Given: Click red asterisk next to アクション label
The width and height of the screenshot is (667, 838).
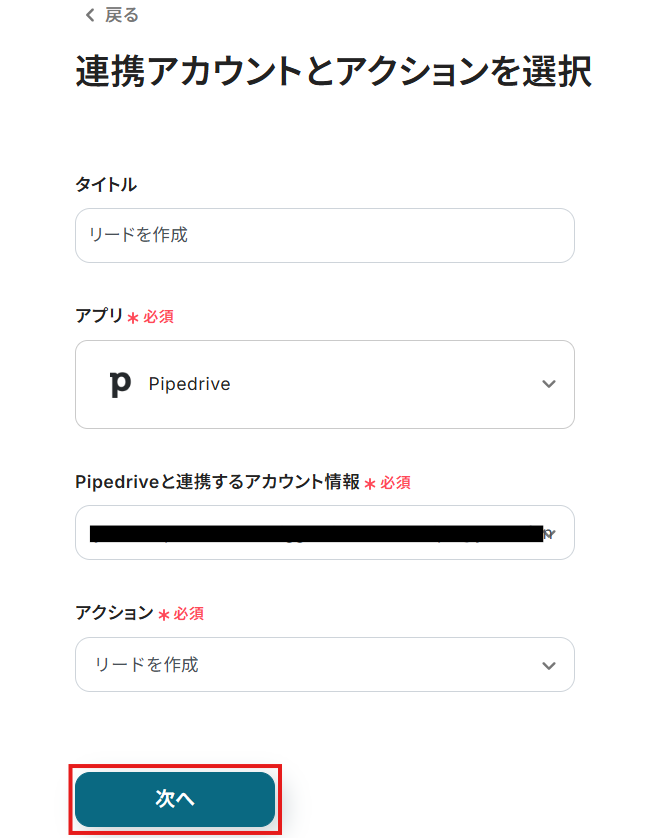Looking at the screenshot, I should 164,614.
